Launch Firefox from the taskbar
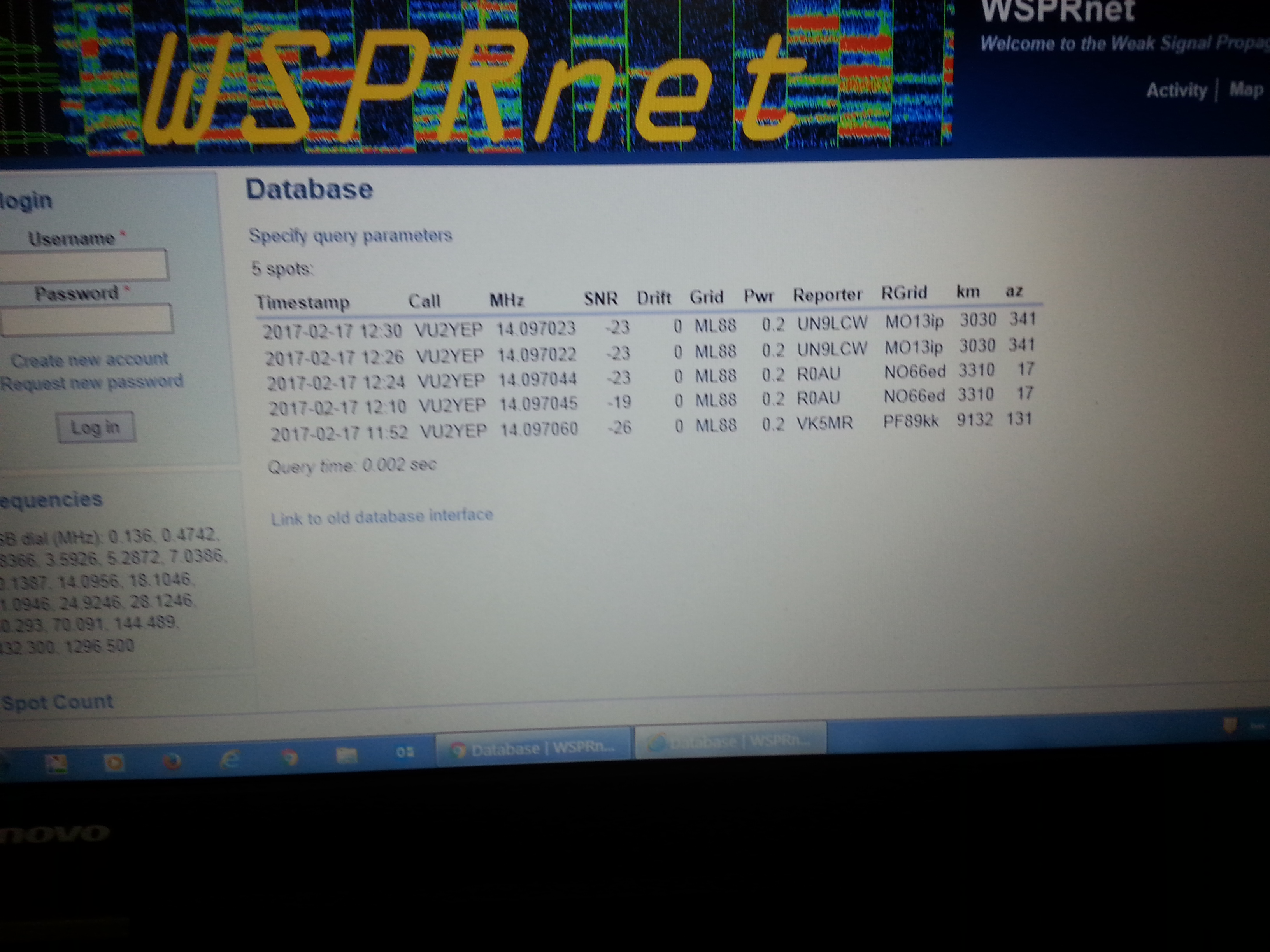Image resolution: width=1270 pixels, height=952 pixels. [x=172, y=761]
